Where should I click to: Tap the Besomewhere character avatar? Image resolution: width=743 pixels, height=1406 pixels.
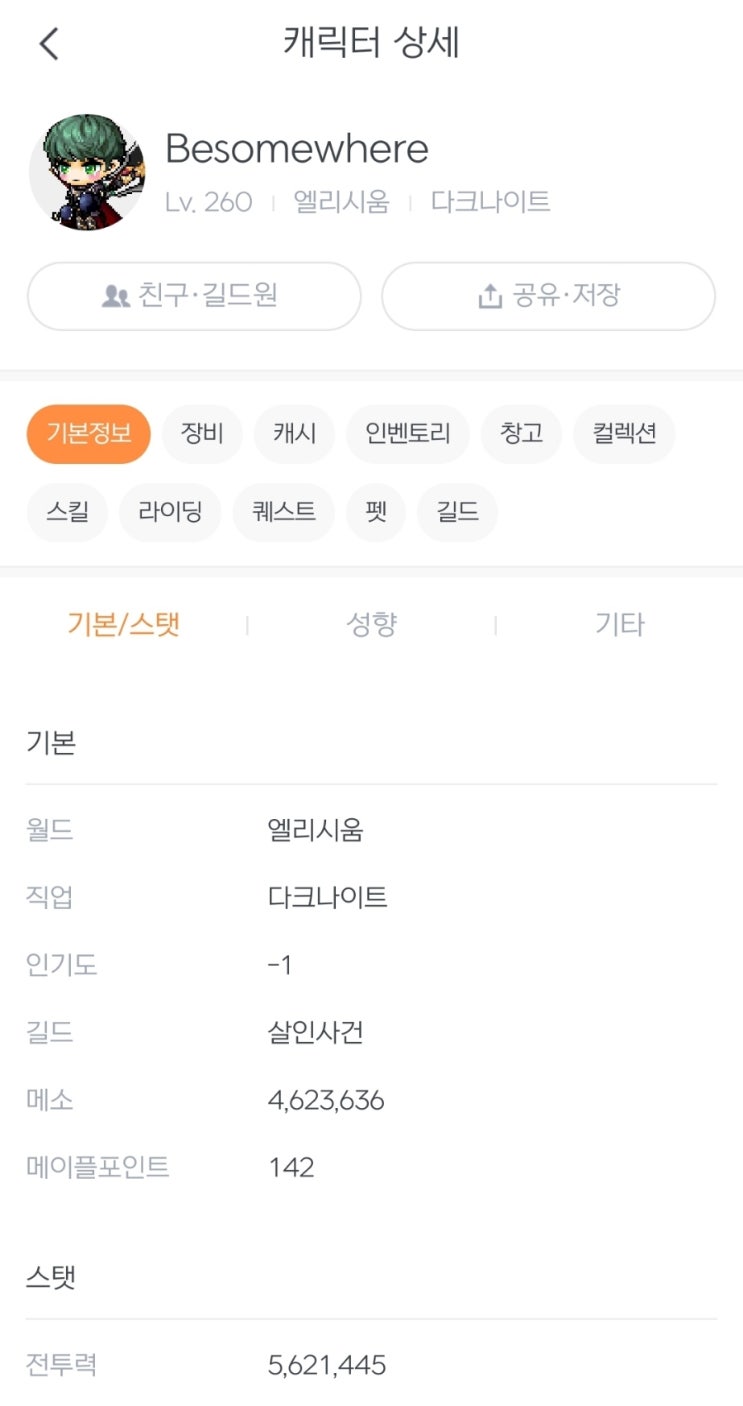(x=87, y=172)
